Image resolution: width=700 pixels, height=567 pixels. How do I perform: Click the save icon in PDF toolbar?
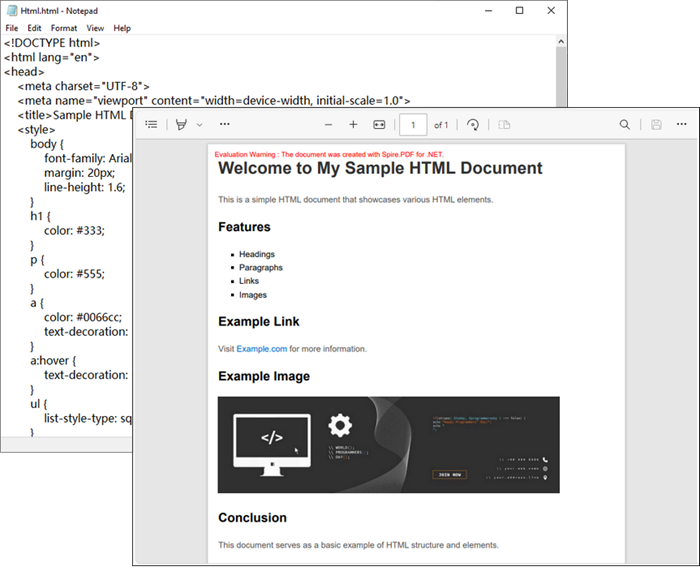click(656, 125)
